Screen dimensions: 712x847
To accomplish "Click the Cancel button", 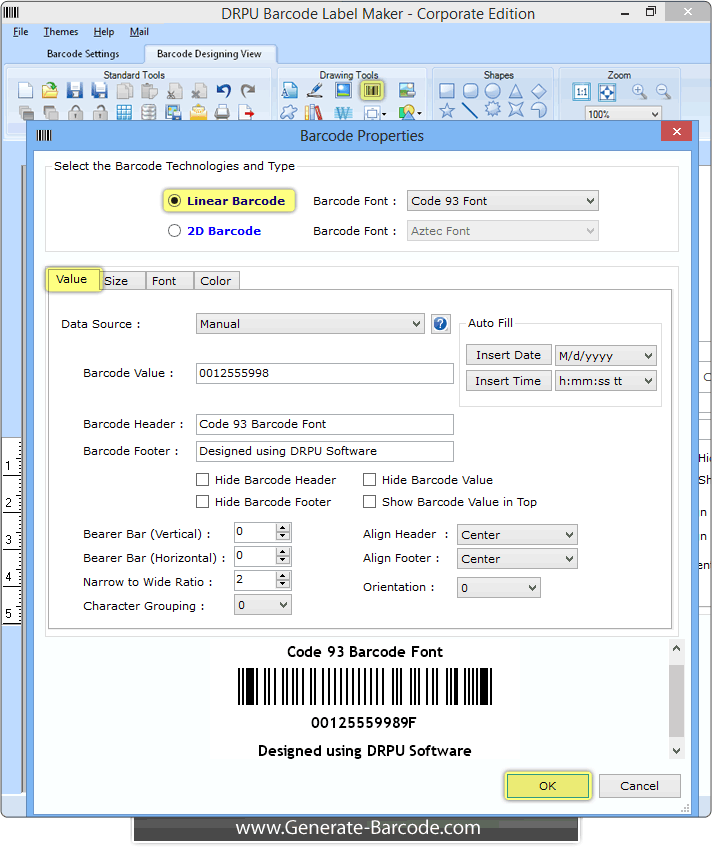I will (640, 786).
